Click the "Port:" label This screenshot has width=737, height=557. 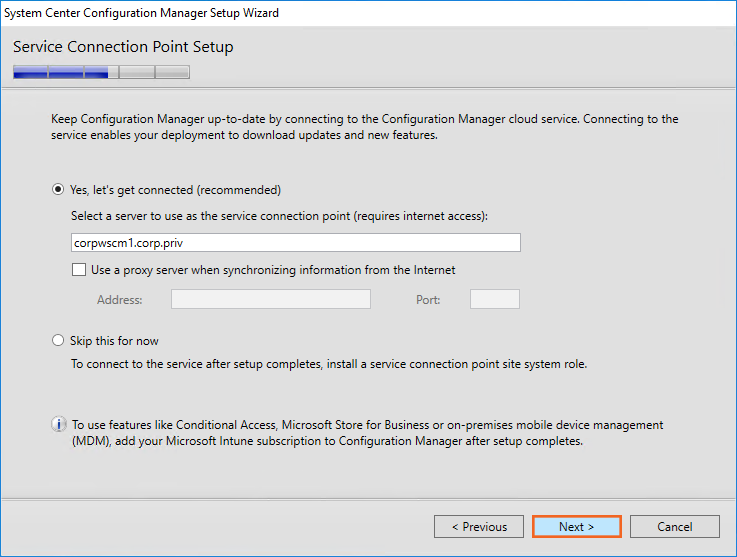click(x=428, y=300)
